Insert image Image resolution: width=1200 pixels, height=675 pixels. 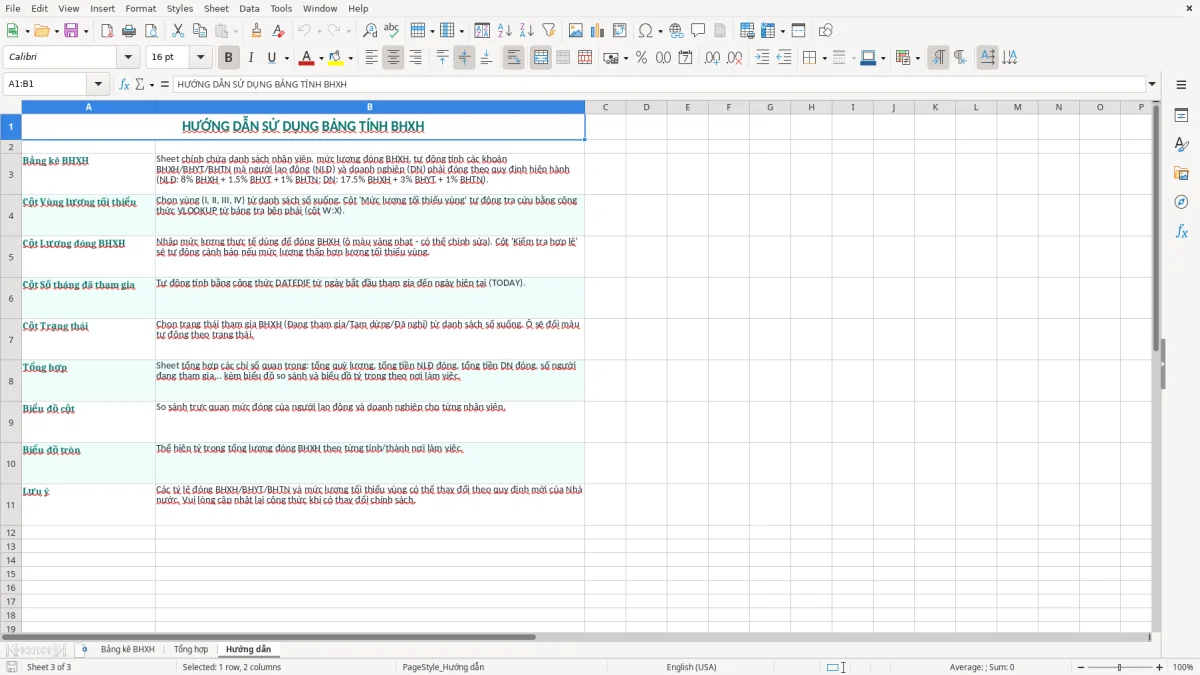(576, 31)
